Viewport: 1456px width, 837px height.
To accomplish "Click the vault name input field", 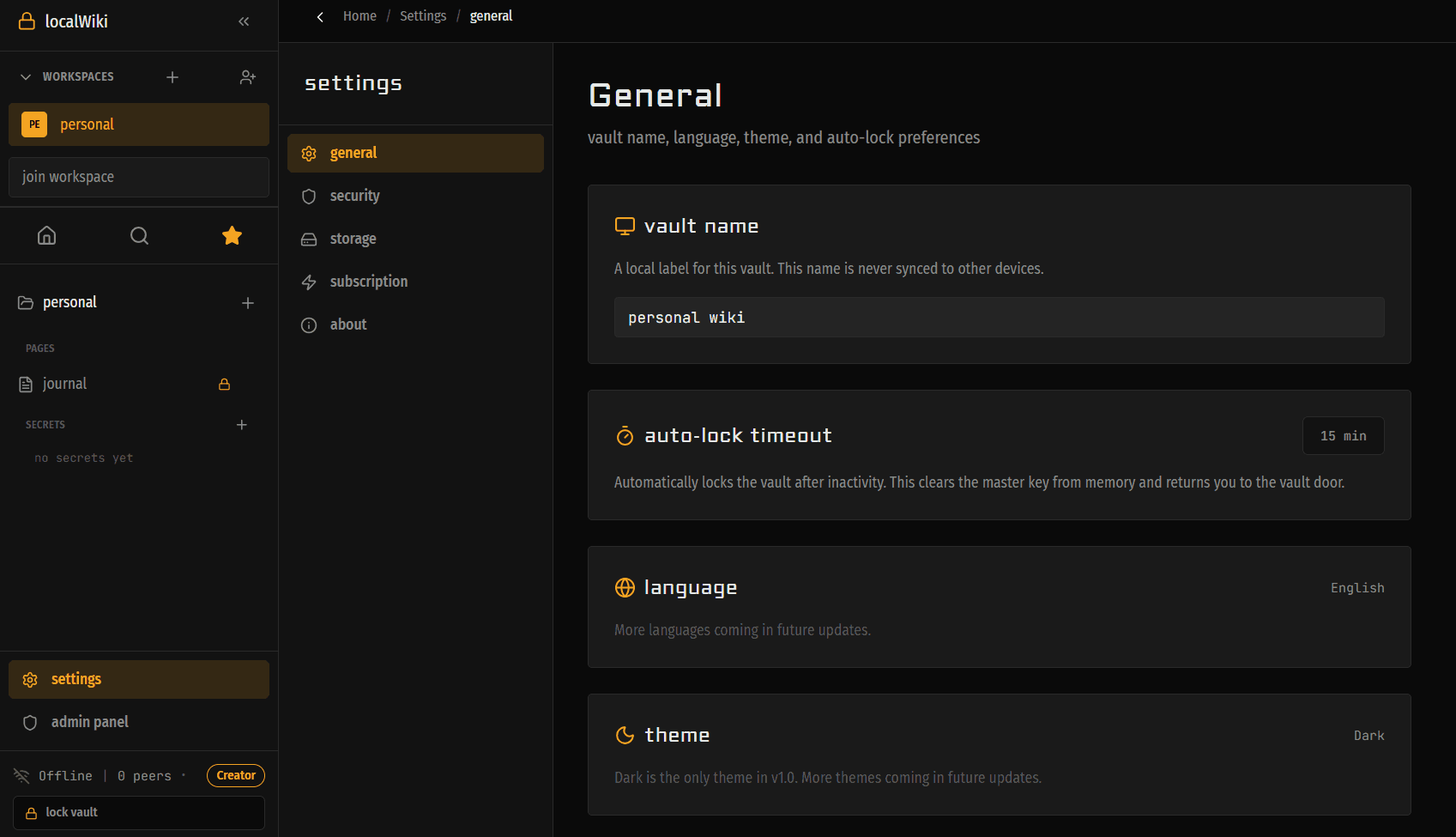I will tap(999, 317).
